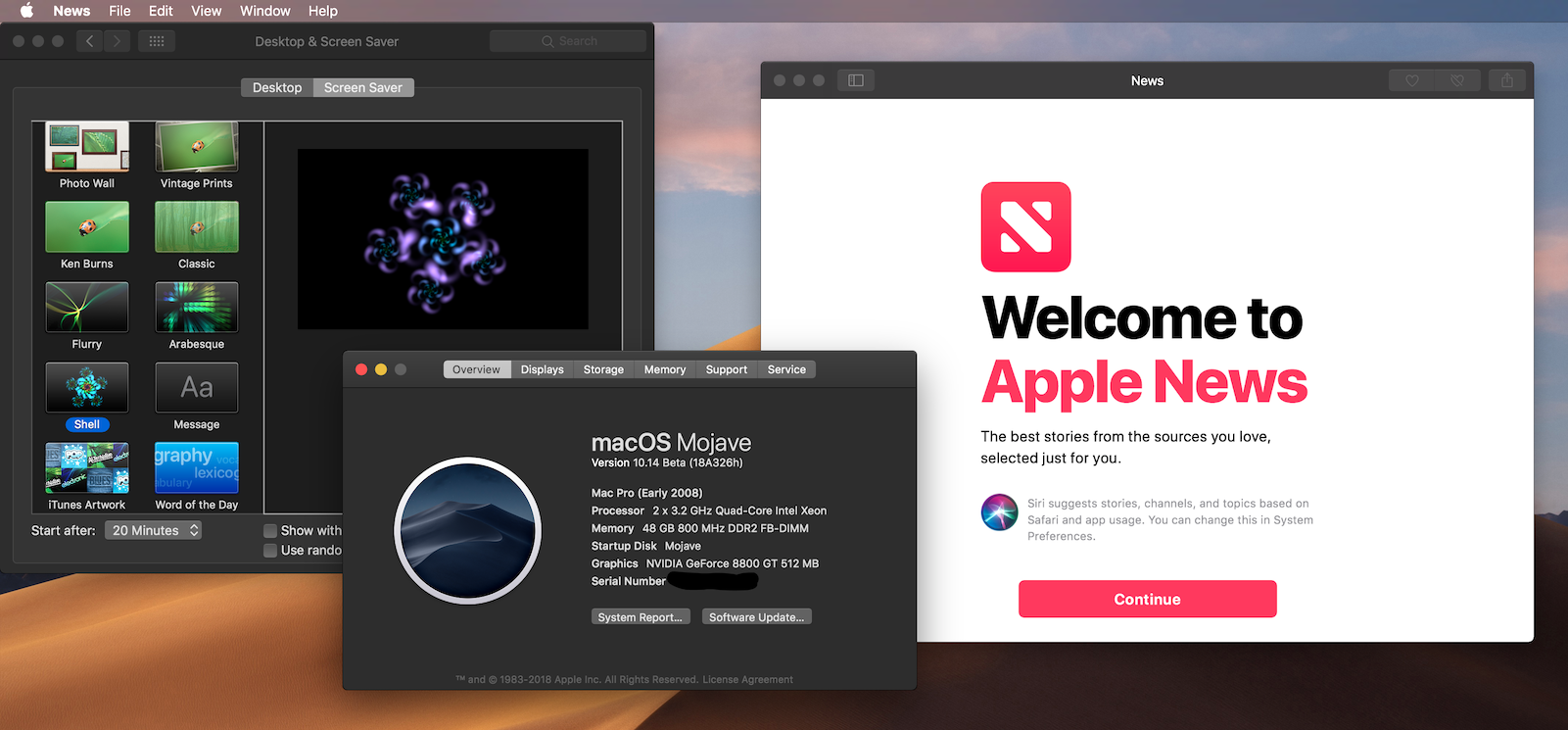Click the Mac Pro (Early 2008) text

(646, 493)
